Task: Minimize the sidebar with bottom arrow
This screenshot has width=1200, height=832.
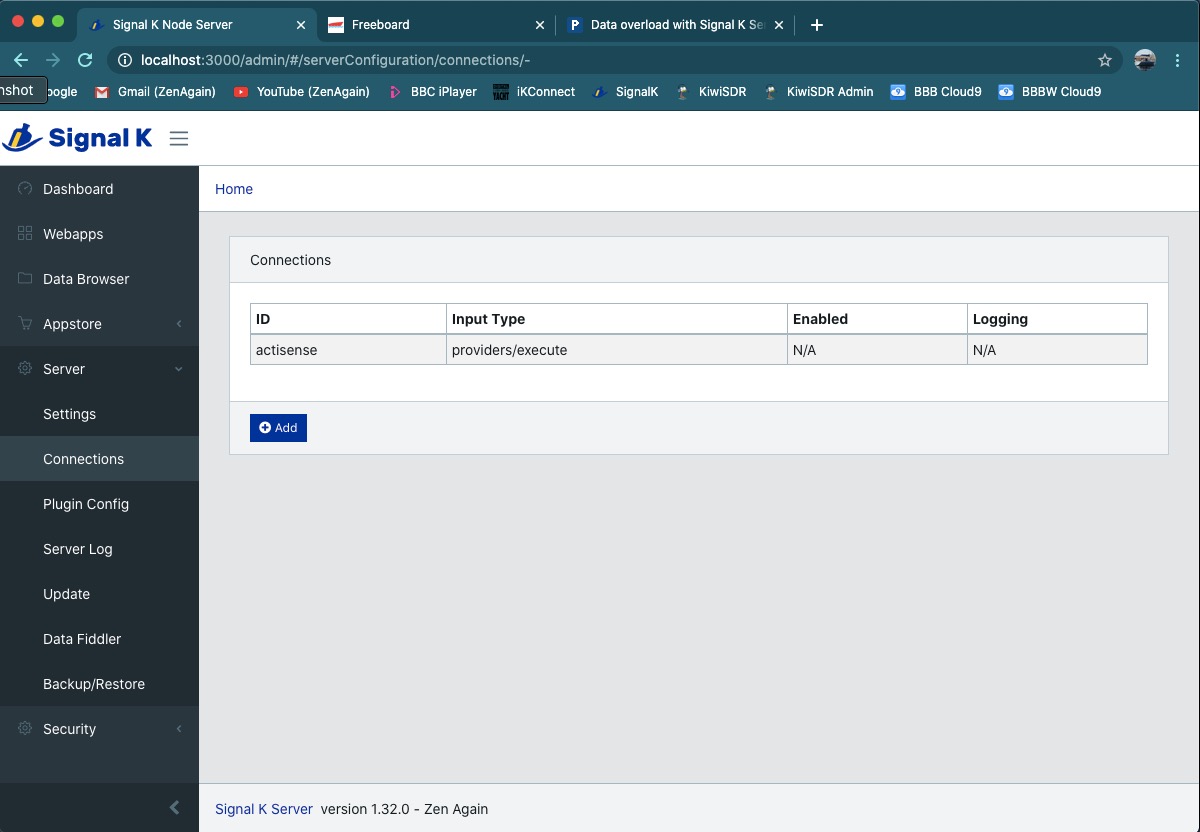Action: 175,807
